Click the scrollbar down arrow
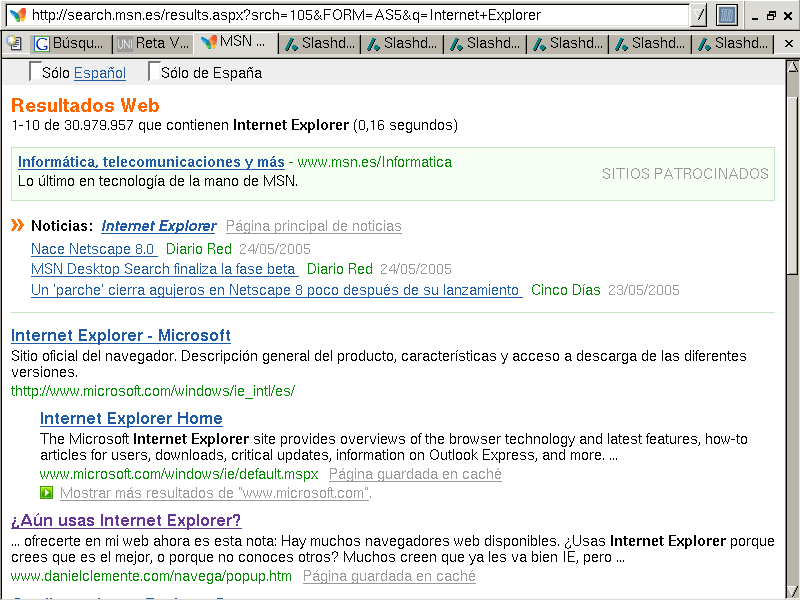This screenshot has height=600, width=800. click(792, 592)
